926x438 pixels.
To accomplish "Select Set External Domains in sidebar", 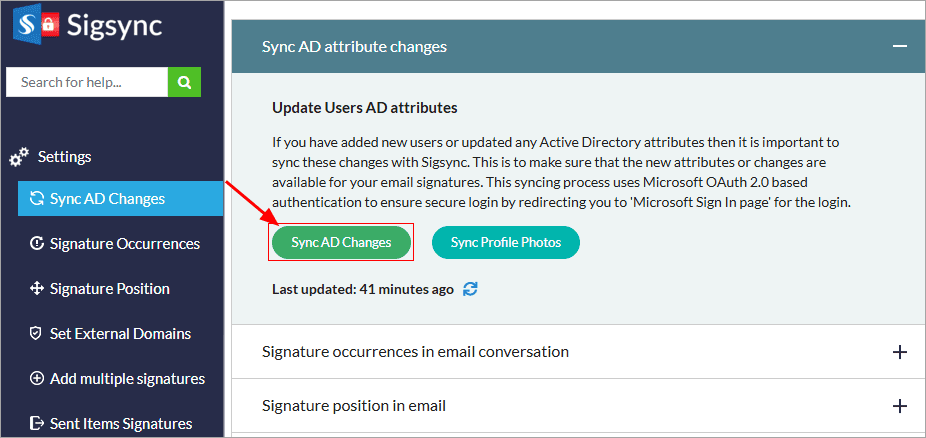I will (120, 334).
